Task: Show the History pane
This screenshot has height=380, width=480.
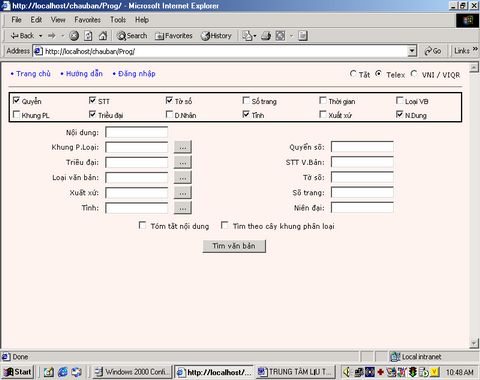Action: point(216,36)
